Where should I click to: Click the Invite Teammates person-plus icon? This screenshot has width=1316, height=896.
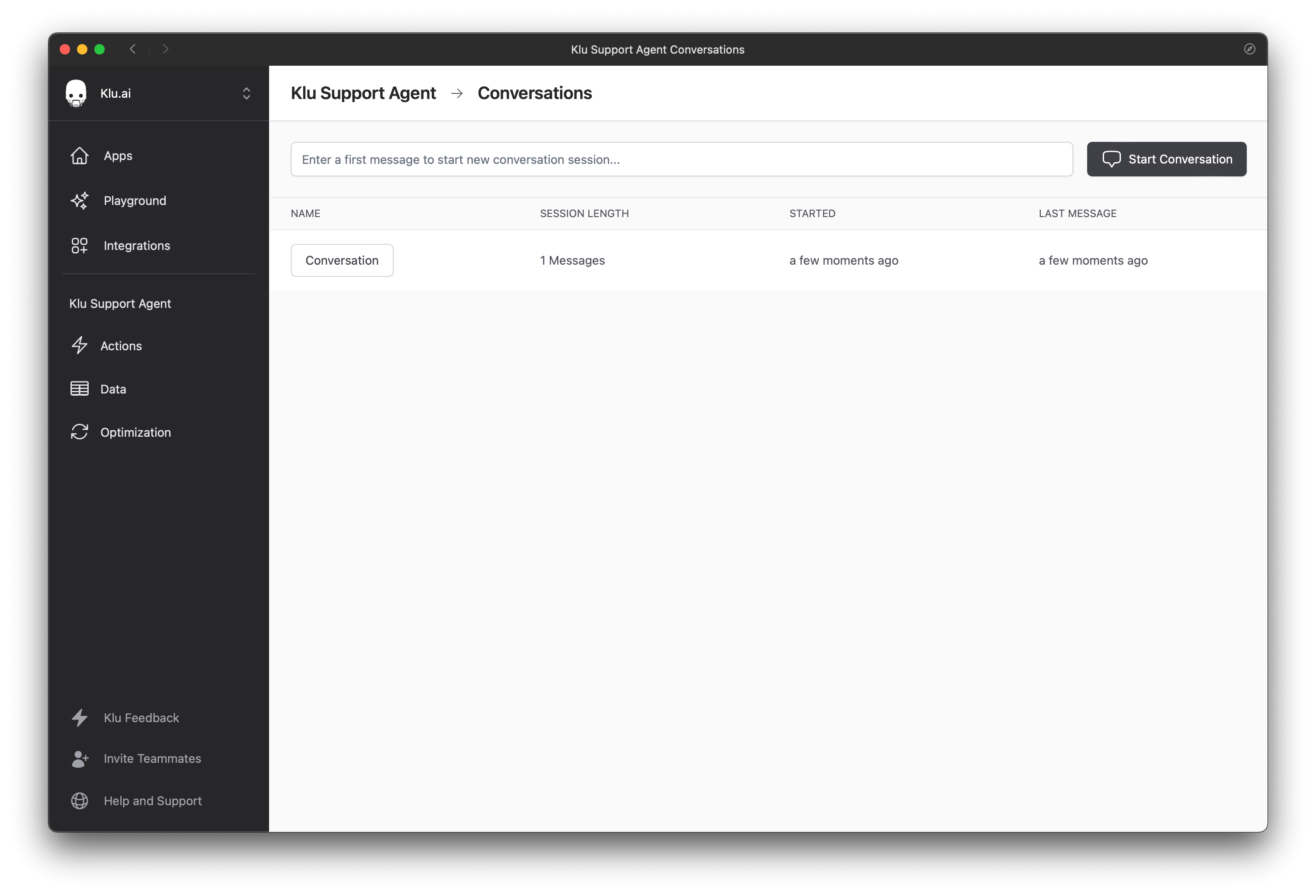point(80,758)
